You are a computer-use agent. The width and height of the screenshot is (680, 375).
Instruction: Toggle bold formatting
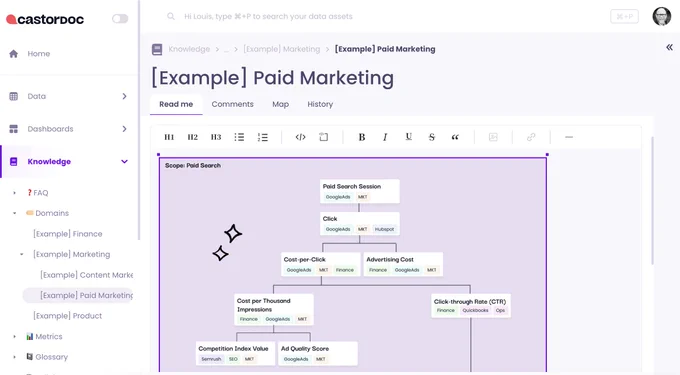coord(362,137)
